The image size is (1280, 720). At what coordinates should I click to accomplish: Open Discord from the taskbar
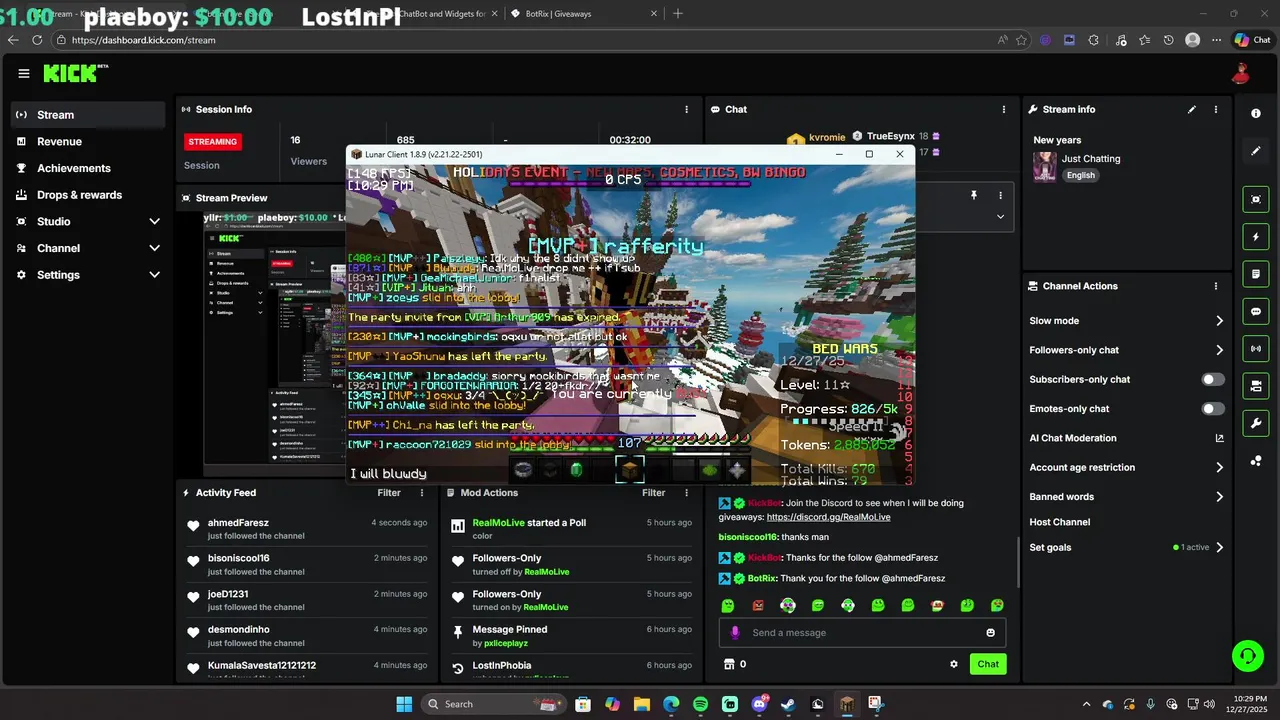759,704
